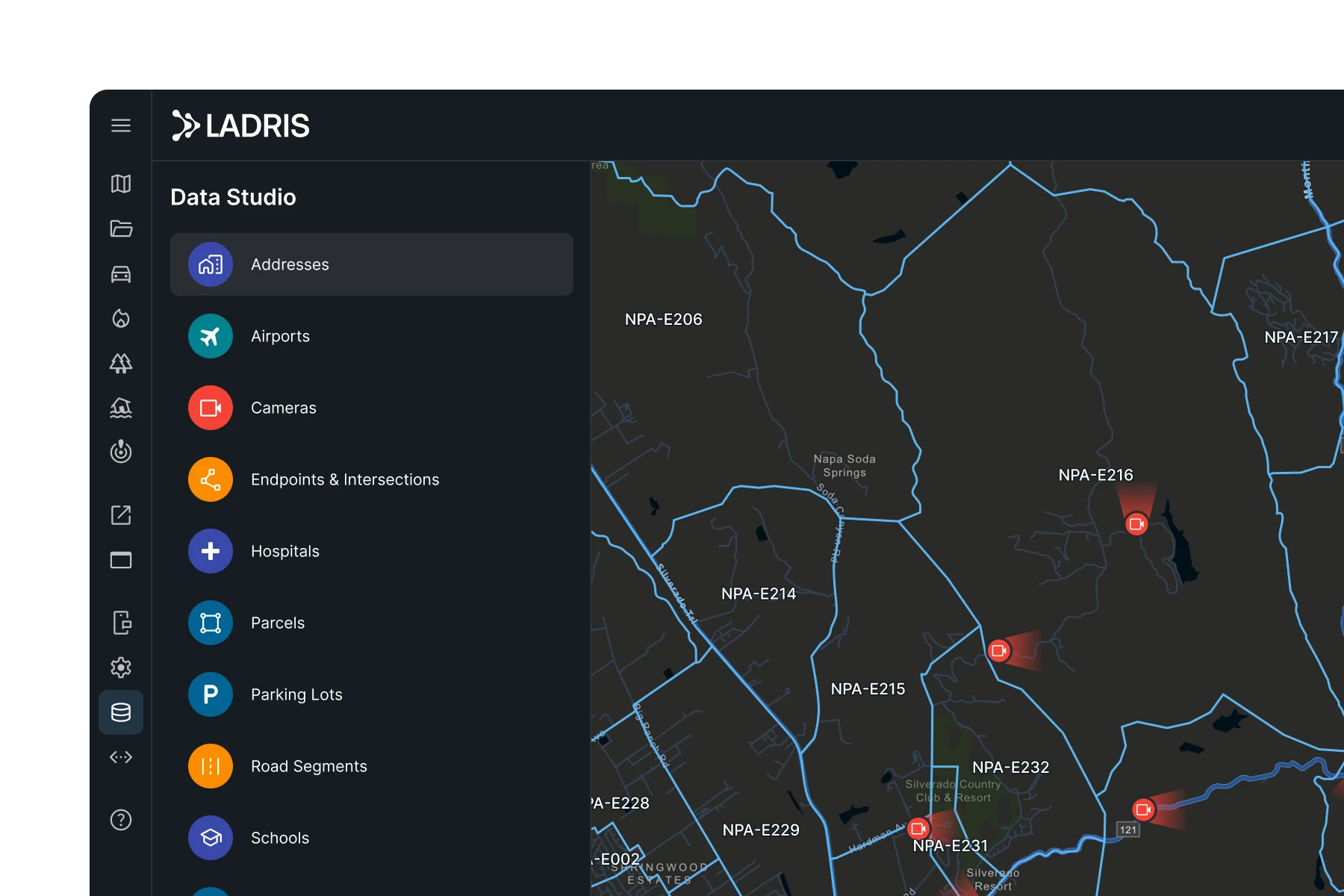Select the radar target sidebar icon
The height and width of the screenshot is (896, 1344).
tap(121, 452)
